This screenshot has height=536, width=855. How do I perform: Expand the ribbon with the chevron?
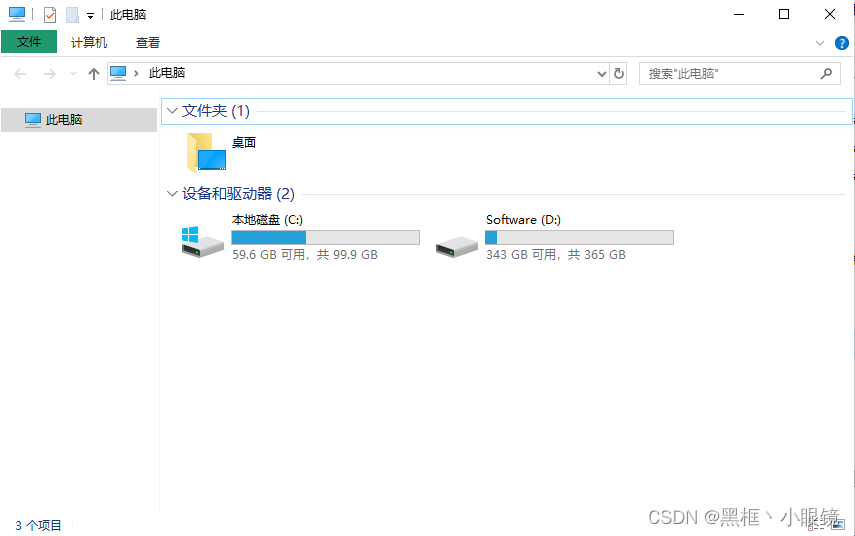(820, 43)
